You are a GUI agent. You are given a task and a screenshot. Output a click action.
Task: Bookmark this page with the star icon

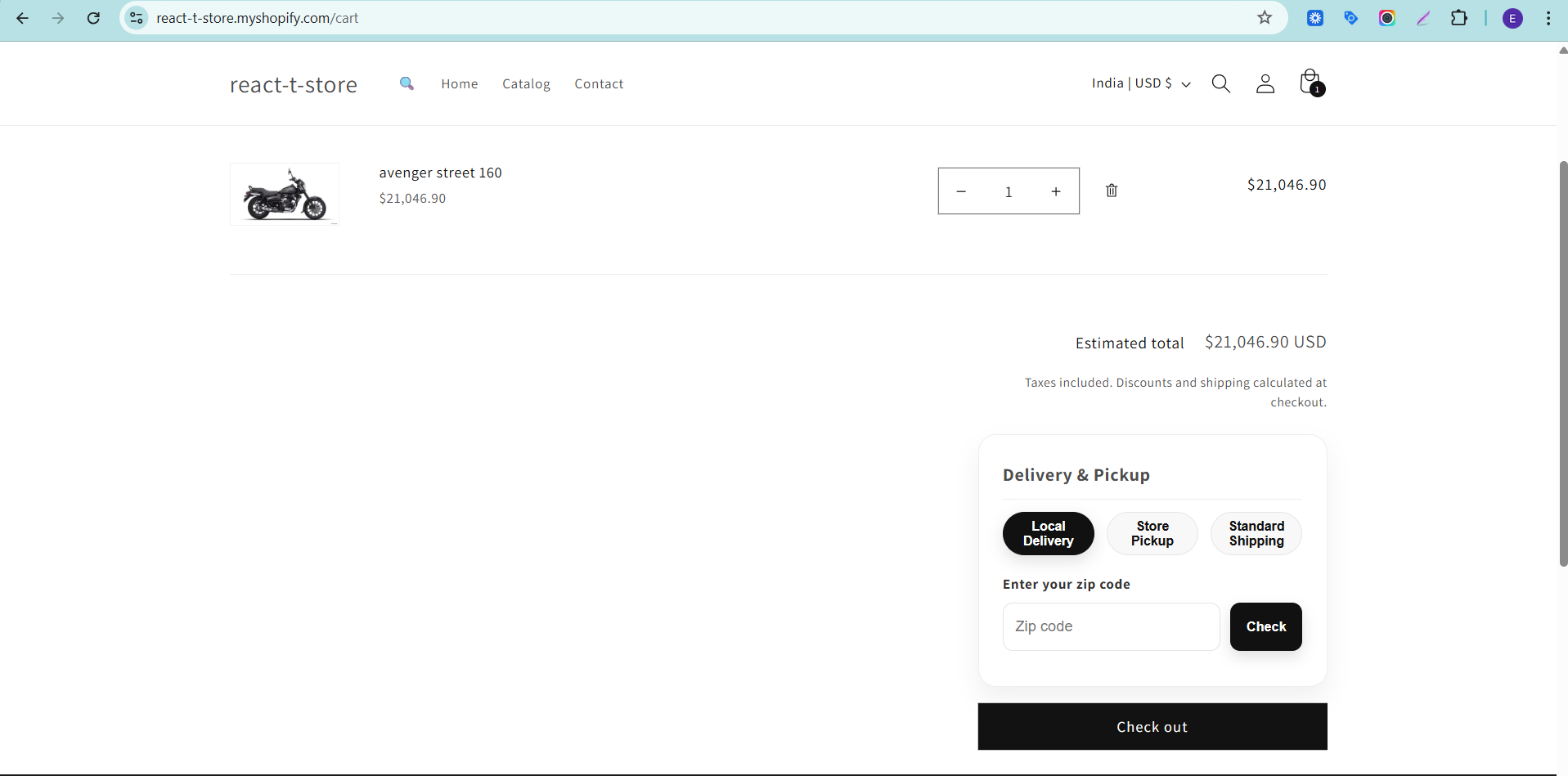tap(1265, 18)
